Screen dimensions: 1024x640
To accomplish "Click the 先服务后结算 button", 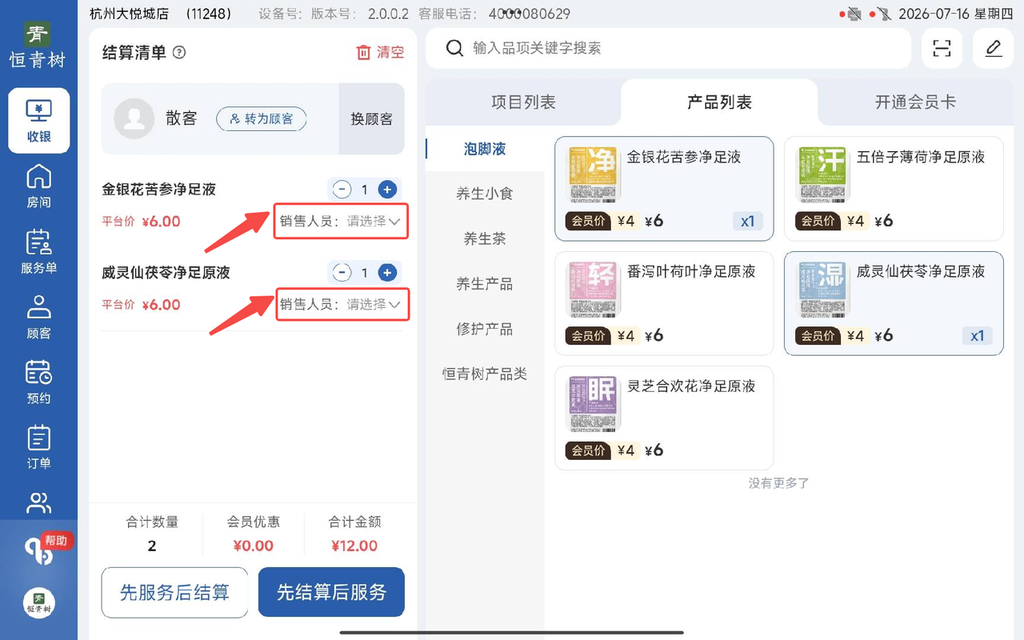I will click(x=174, y=592).
